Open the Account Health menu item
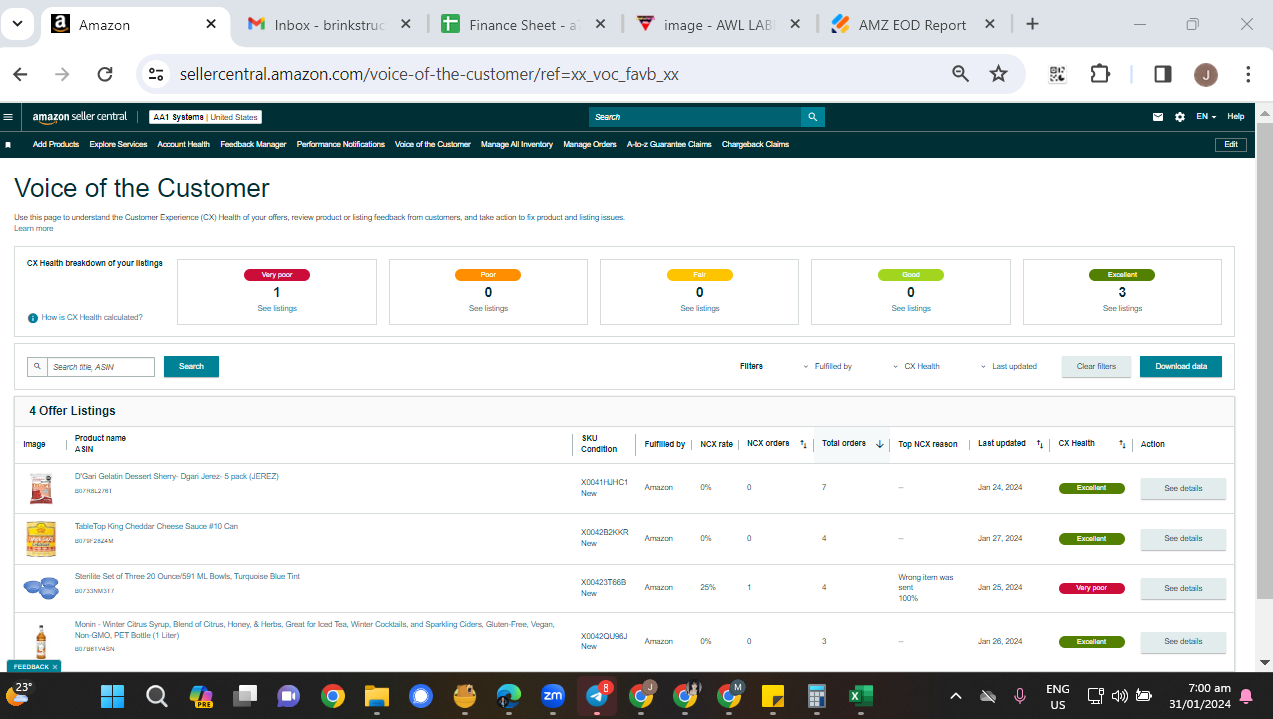 (x=183, y=144)
